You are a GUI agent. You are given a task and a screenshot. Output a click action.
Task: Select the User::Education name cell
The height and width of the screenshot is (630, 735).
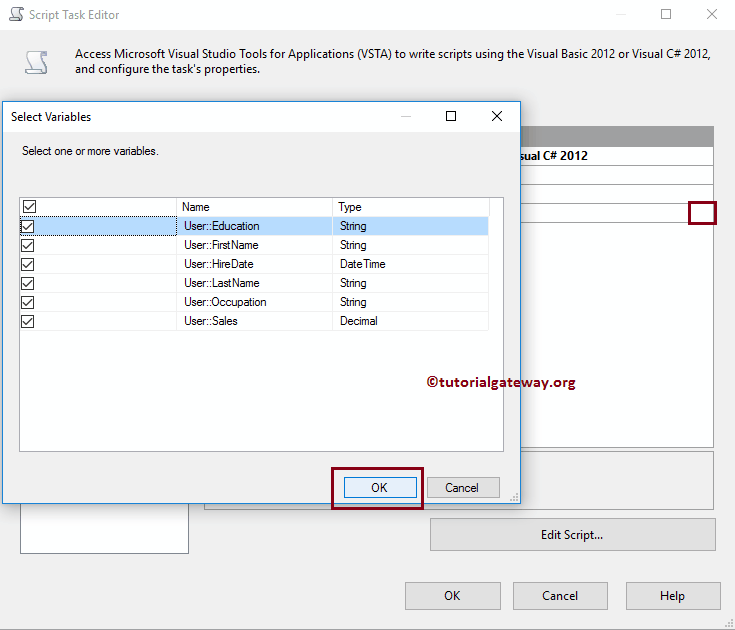tap(255, 226)
